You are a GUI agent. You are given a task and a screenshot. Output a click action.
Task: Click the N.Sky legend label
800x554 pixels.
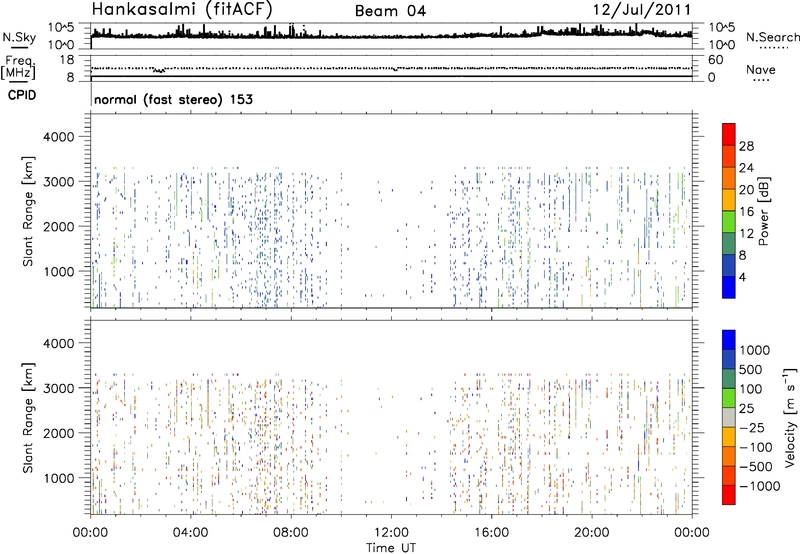(x=19, y=37)
